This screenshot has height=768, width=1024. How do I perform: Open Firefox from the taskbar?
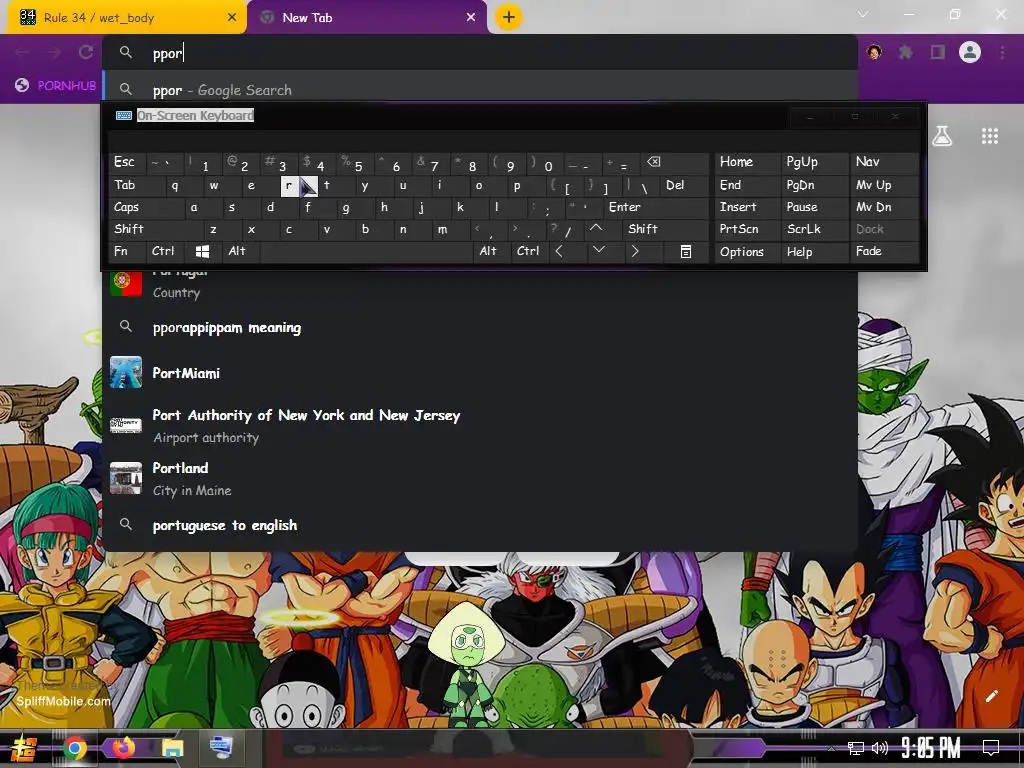(124, 748)
